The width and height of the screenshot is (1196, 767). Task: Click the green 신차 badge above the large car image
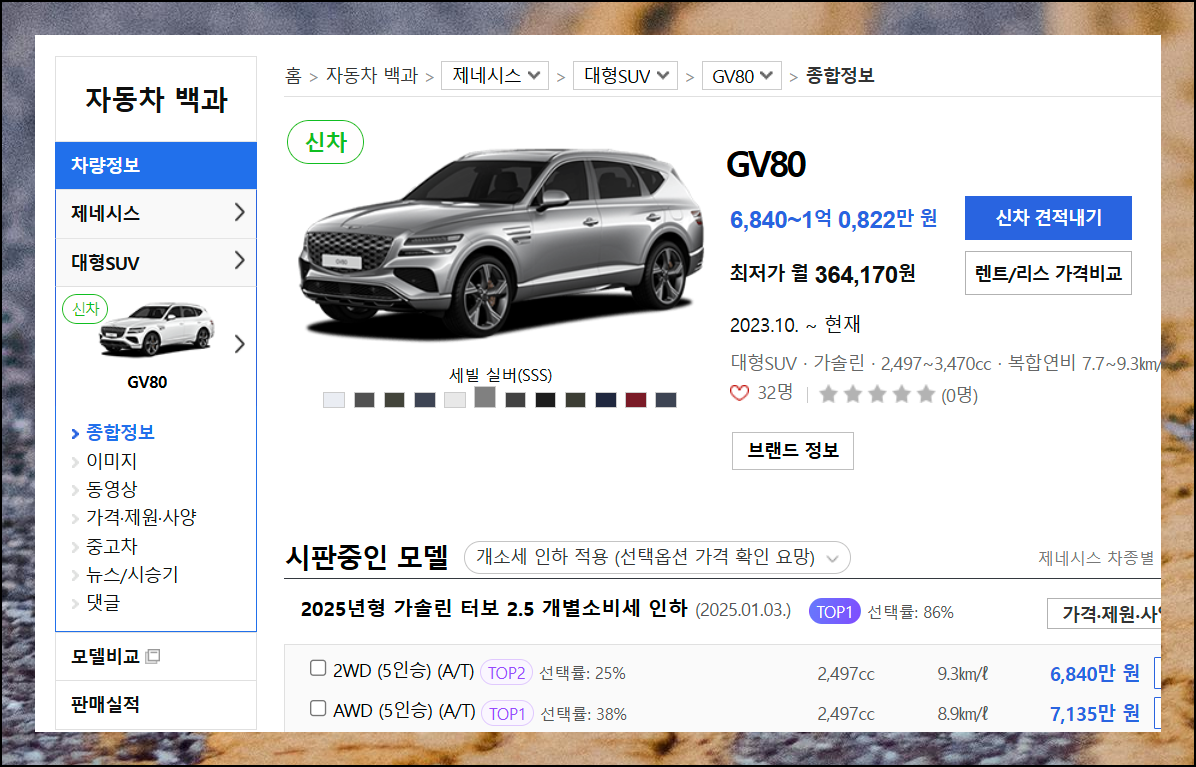[x=326, y=142]
